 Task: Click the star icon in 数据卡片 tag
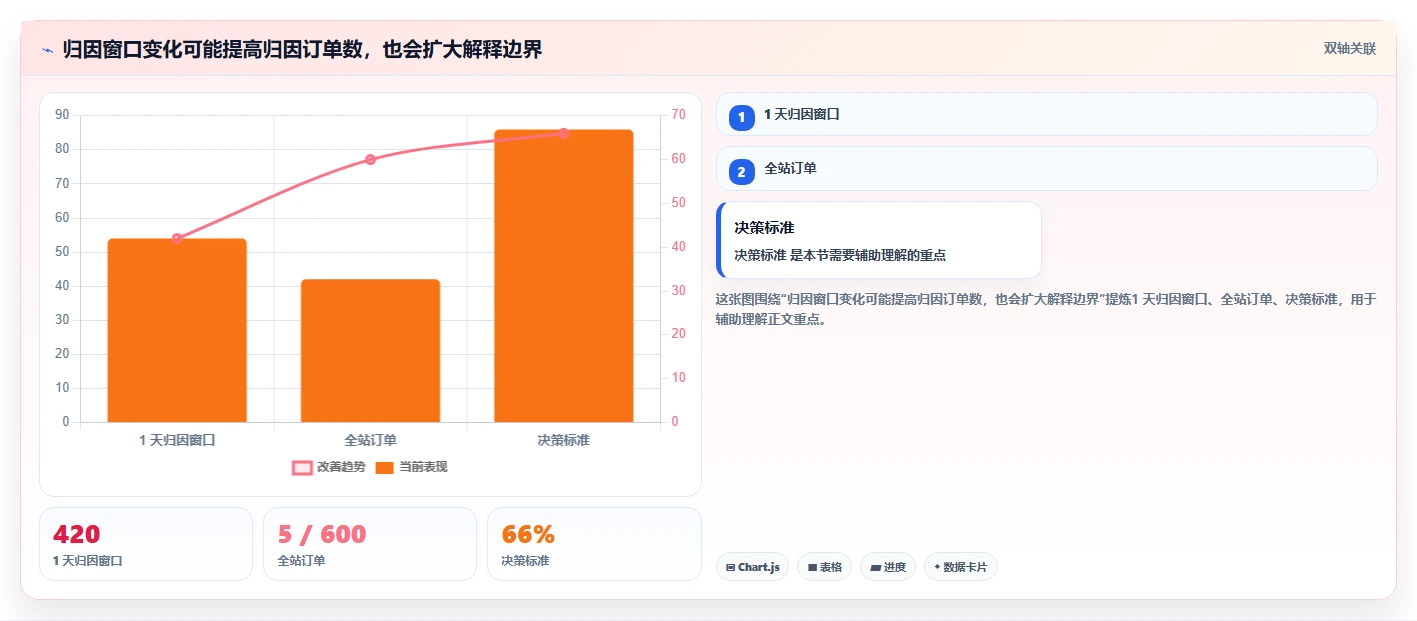pos(937,567)
